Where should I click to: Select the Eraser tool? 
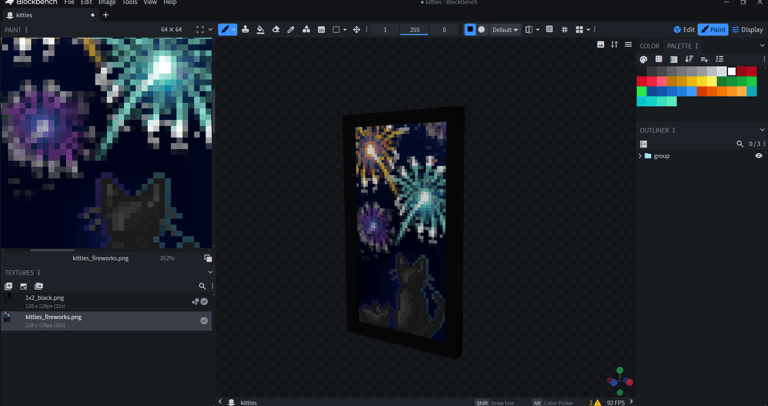[x=276, y=29]
